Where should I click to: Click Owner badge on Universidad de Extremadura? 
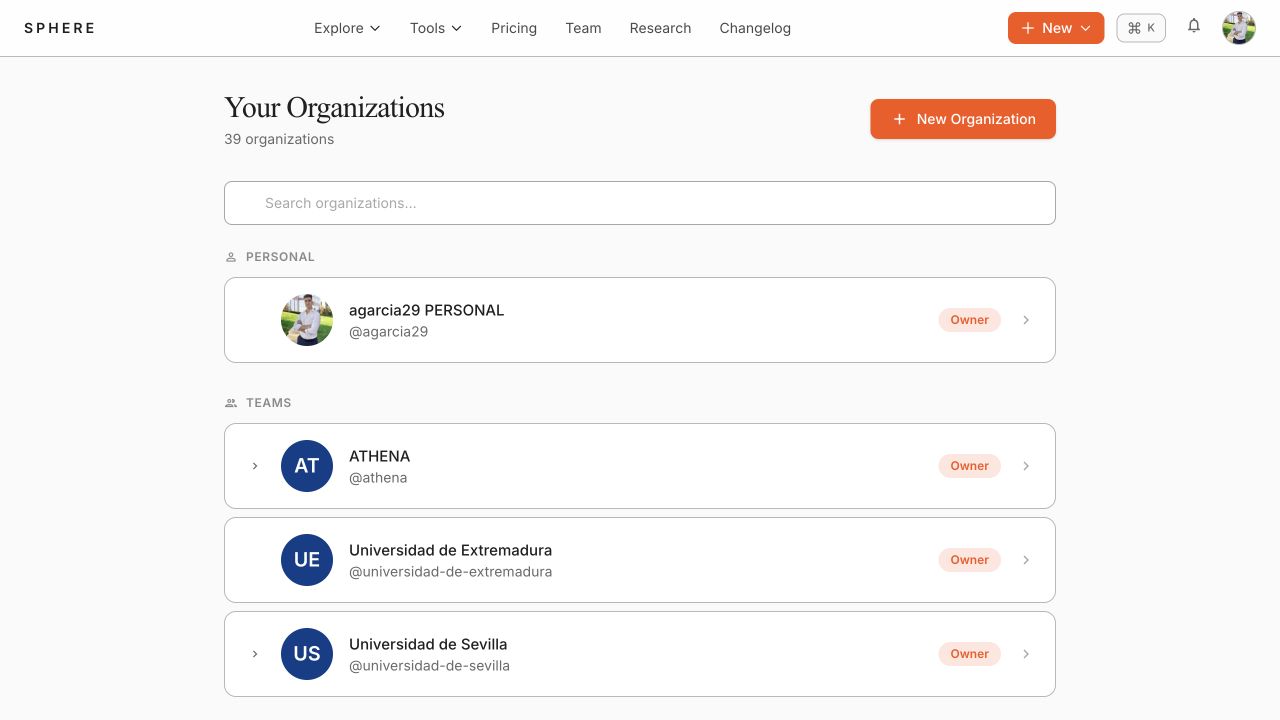969,560
